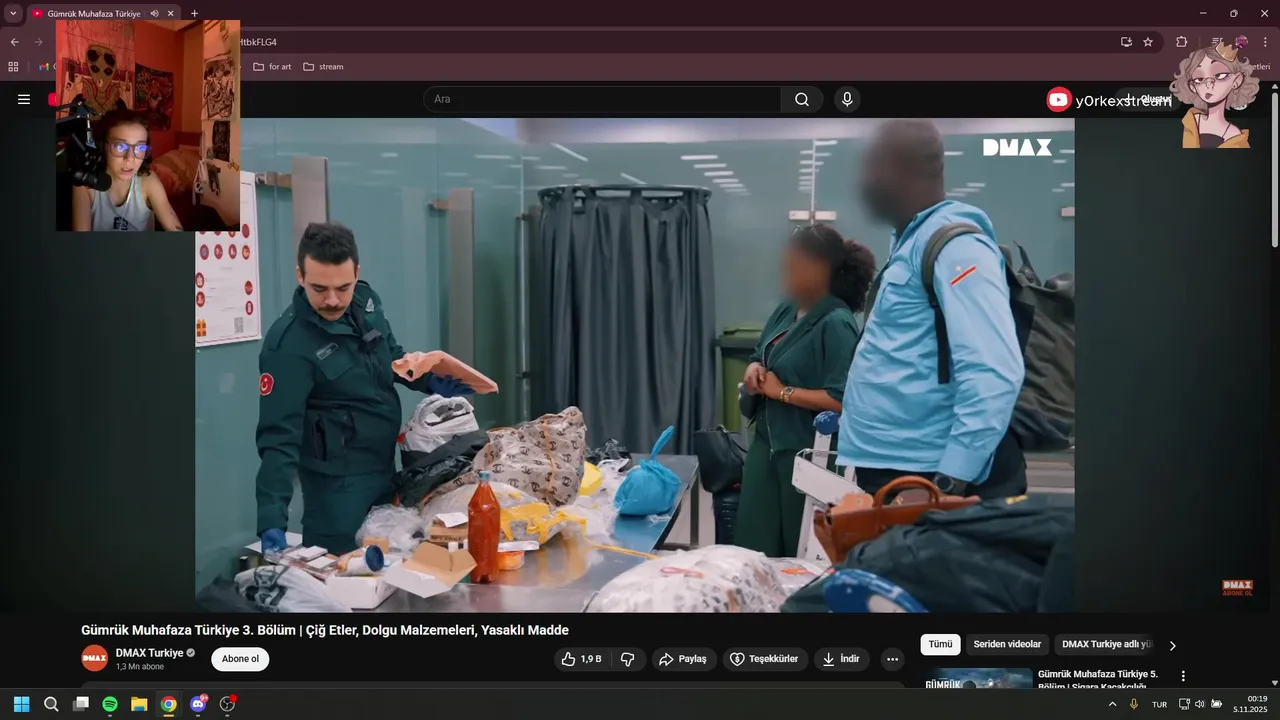Viewport: 1280px width, 720px height.
Task: Open the Windows Start menu
Action: pyautogui.click(x=22, y=704)
